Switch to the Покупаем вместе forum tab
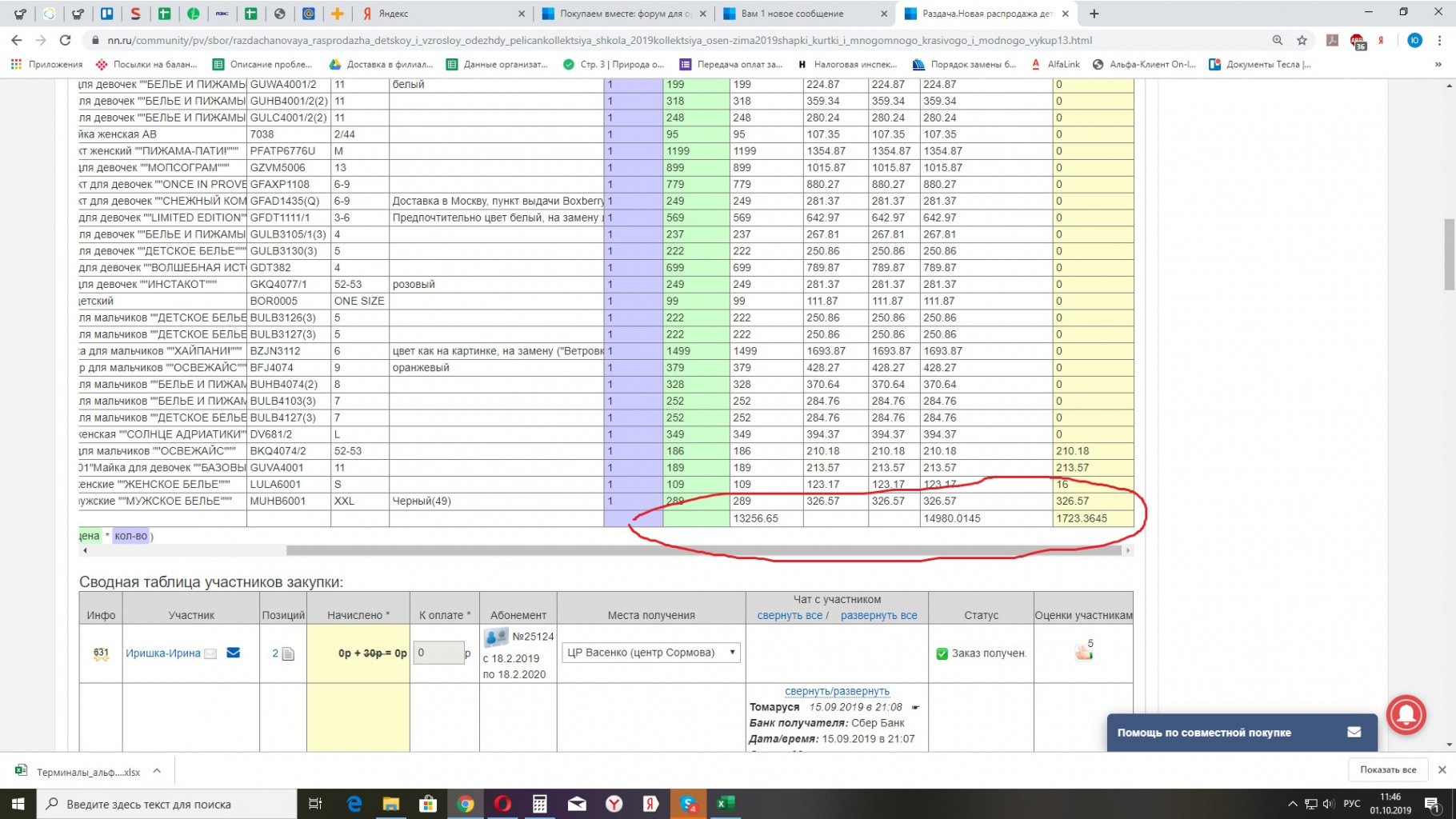This screenshot has width=1456, height=819. pyautogui.click(x=626, y=14)
